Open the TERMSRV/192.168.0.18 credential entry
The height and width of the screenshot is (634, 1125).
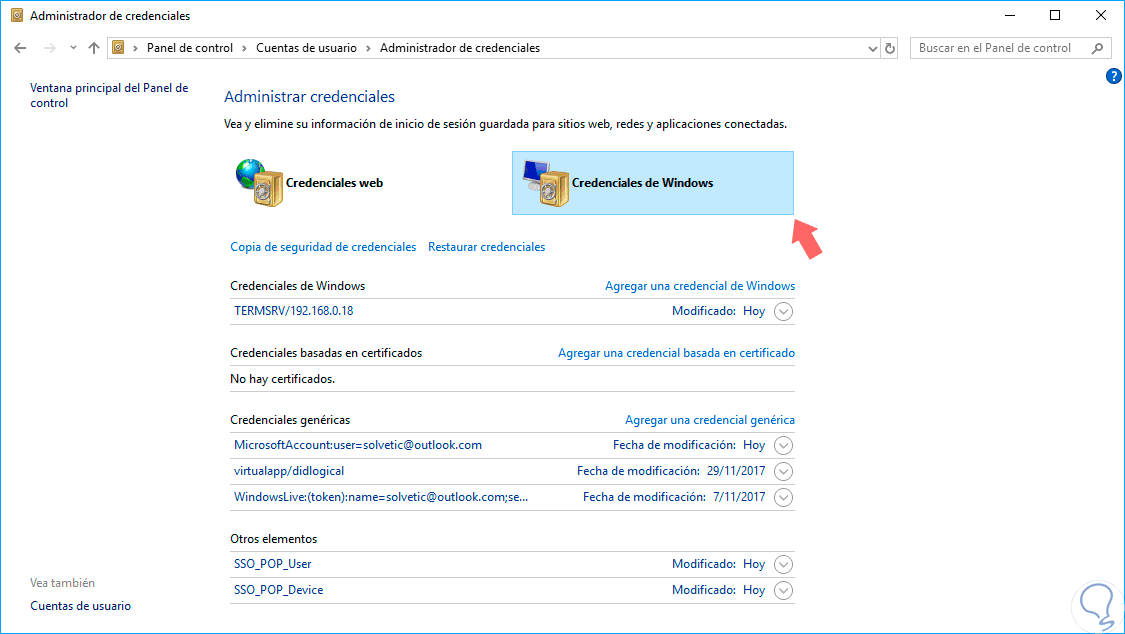click(293, 311)
